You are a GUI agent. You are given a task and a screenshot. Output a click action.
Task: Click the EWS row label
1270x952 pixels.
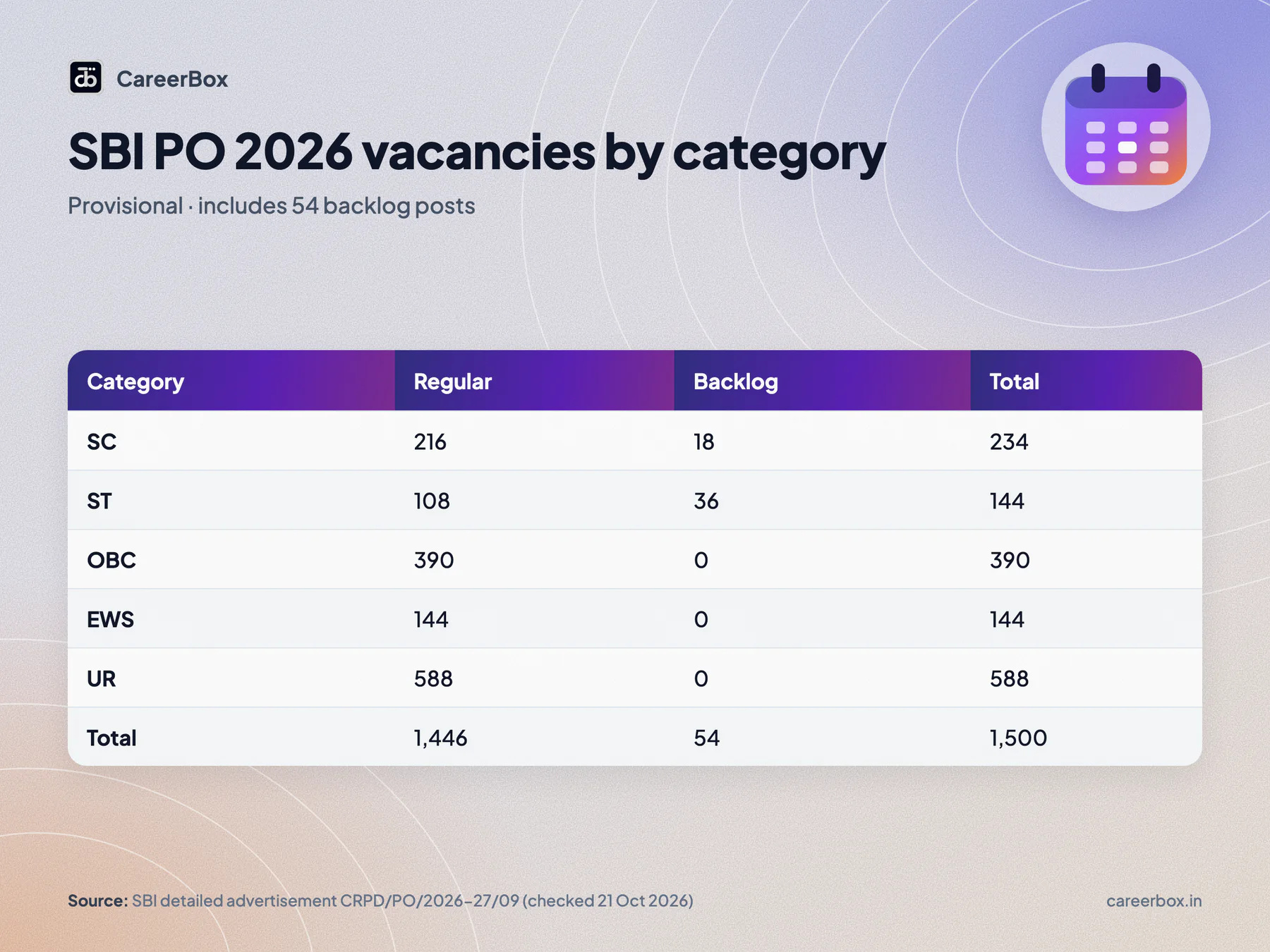[110, 619]
